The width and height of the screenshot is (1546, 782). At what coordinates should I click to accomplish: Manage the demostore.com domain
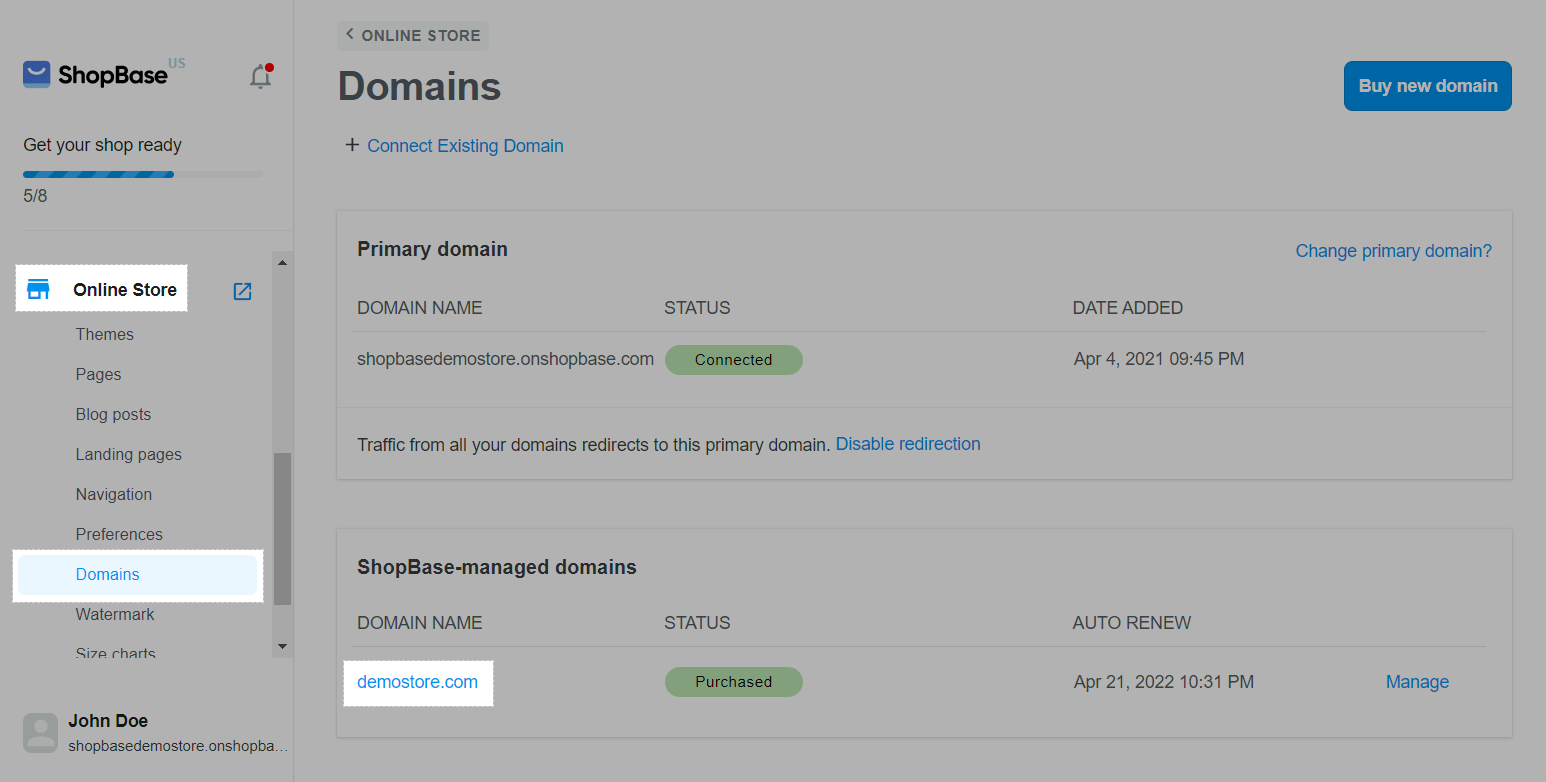1416,682
